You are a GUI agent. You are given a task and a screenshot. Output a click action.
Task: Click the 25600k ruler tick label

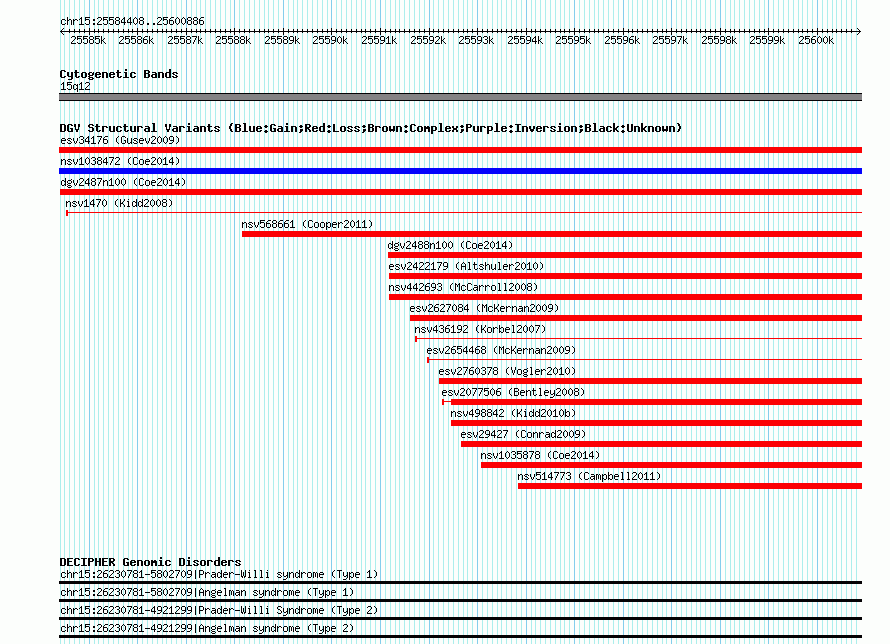[816, 40]
